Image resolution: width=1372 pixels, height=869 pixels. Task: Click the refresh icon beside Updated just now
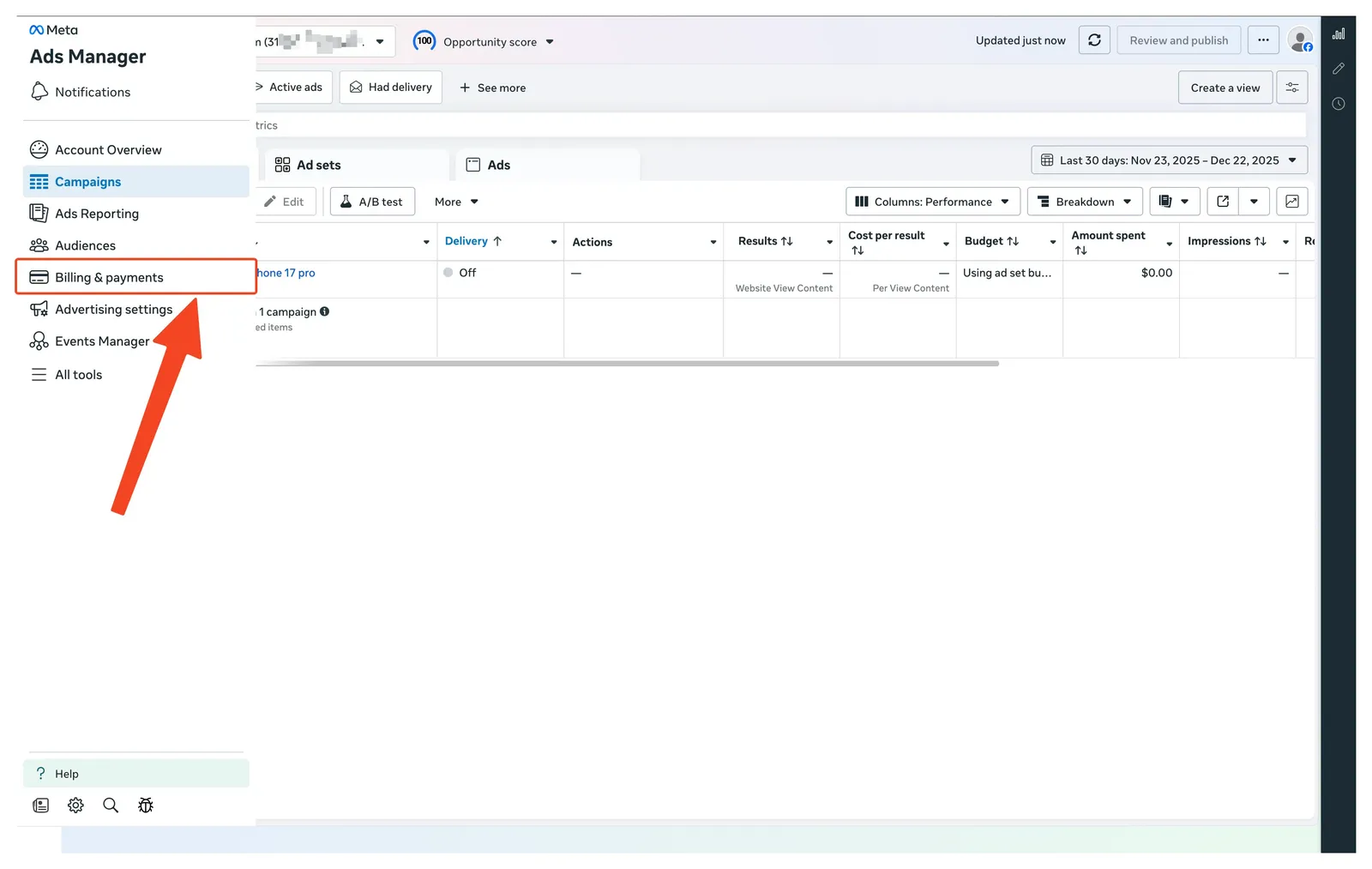pyautogui.click(x=1094, y=40)
